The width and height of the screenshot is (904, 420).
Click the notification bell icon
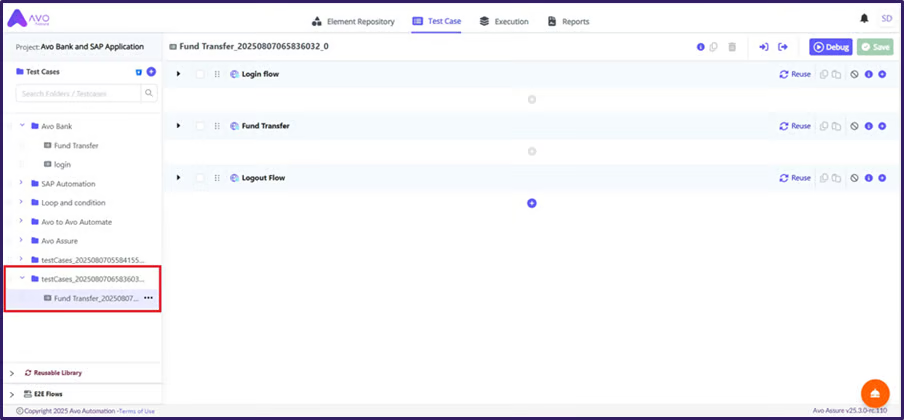point(864,19)
